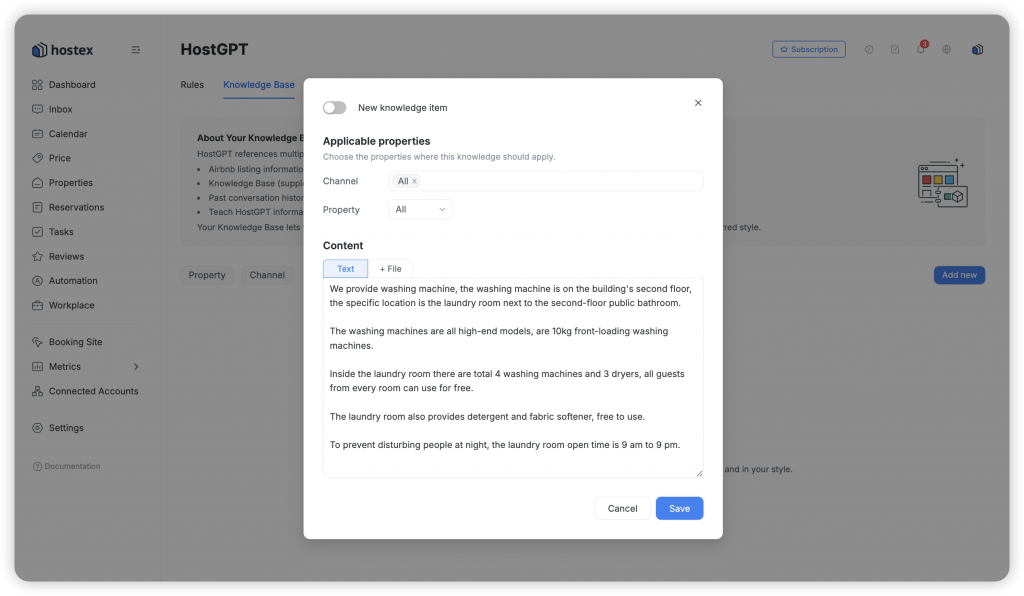Expand the Metrics submenu arrow
The height and width of the screenshot is (596, 1024).
click(136, 367)
